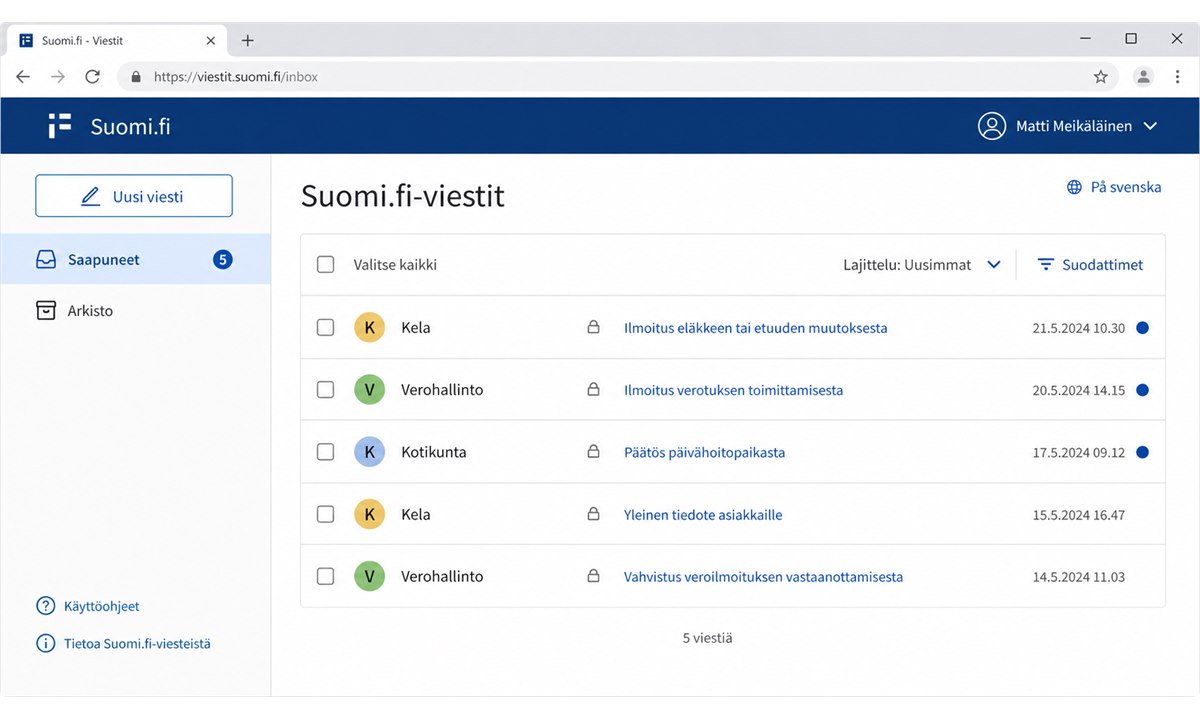This screenshot has width=1200, height=720.
Task: Open the browser profile icon
Action: 1144,76
